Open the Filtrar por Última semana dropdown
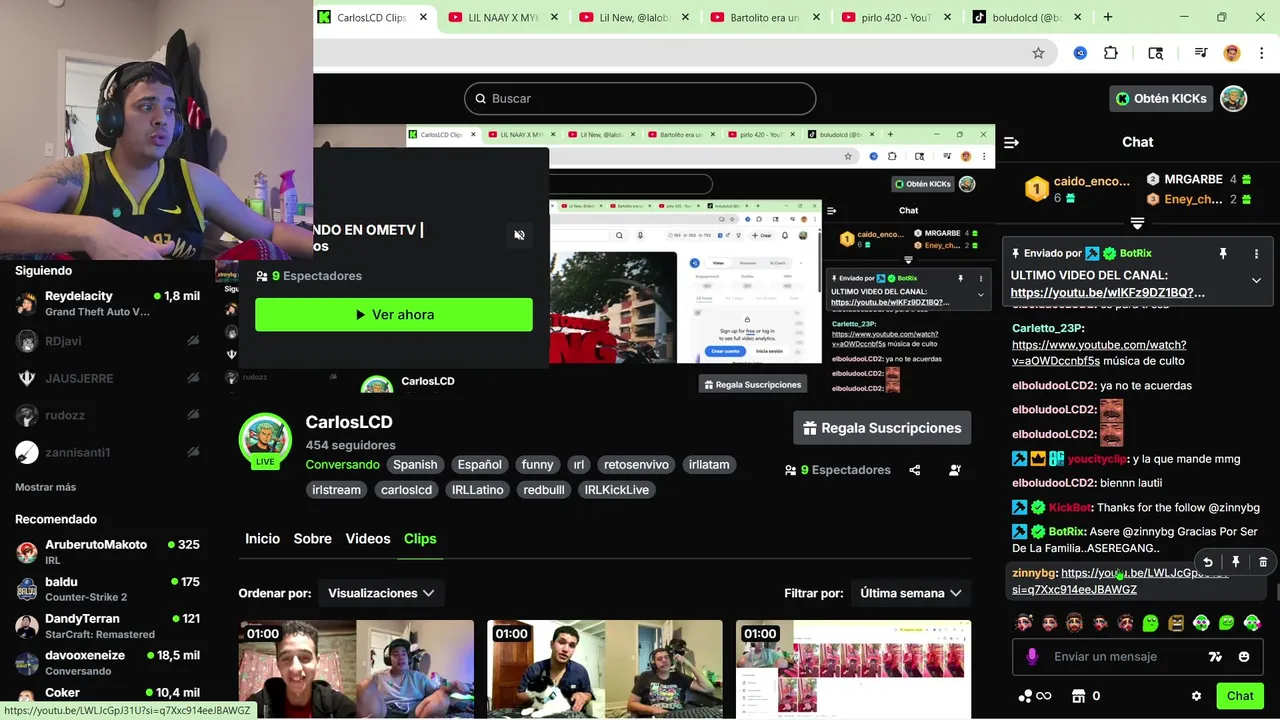Viewport: 1280px width, 720px height. (x=910, y=593)
